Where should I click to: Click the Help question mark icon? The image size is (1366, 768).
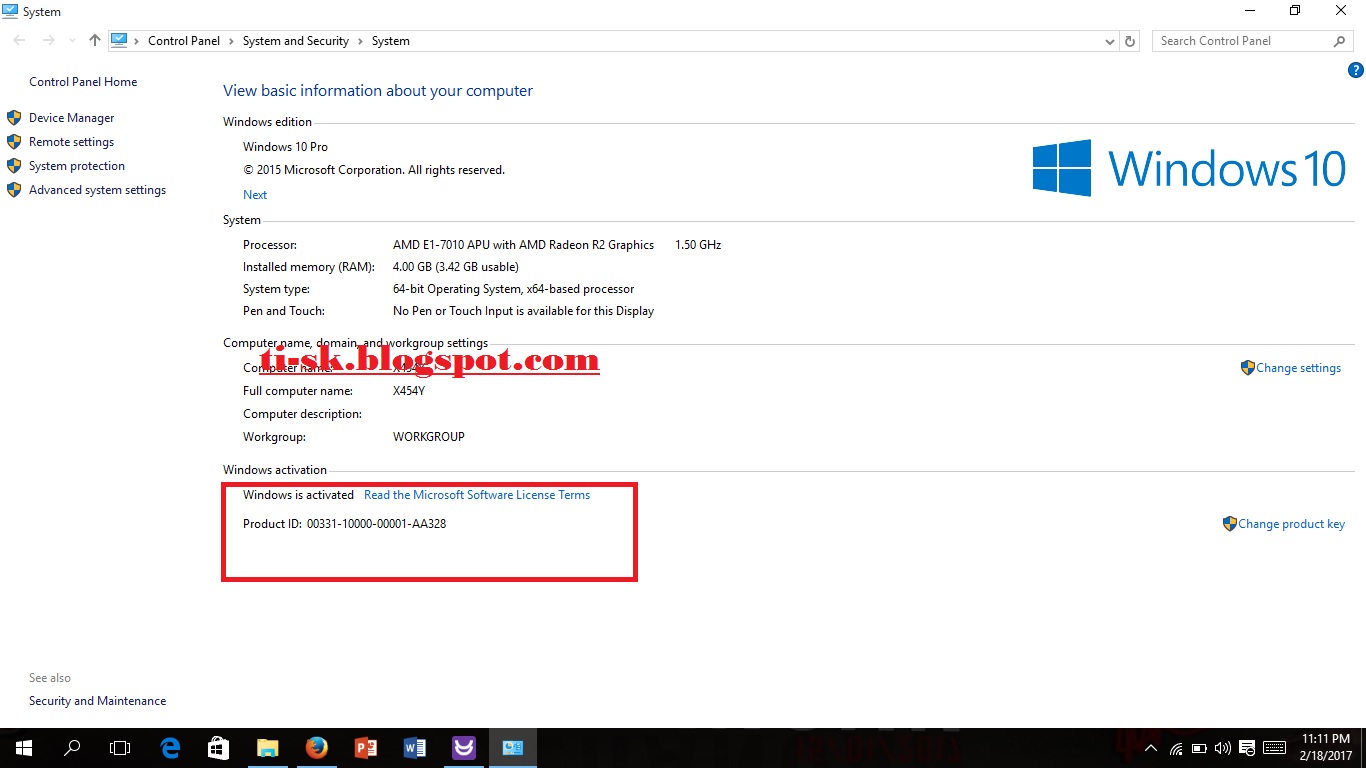pyautogui.click(x=1356, y=70)
